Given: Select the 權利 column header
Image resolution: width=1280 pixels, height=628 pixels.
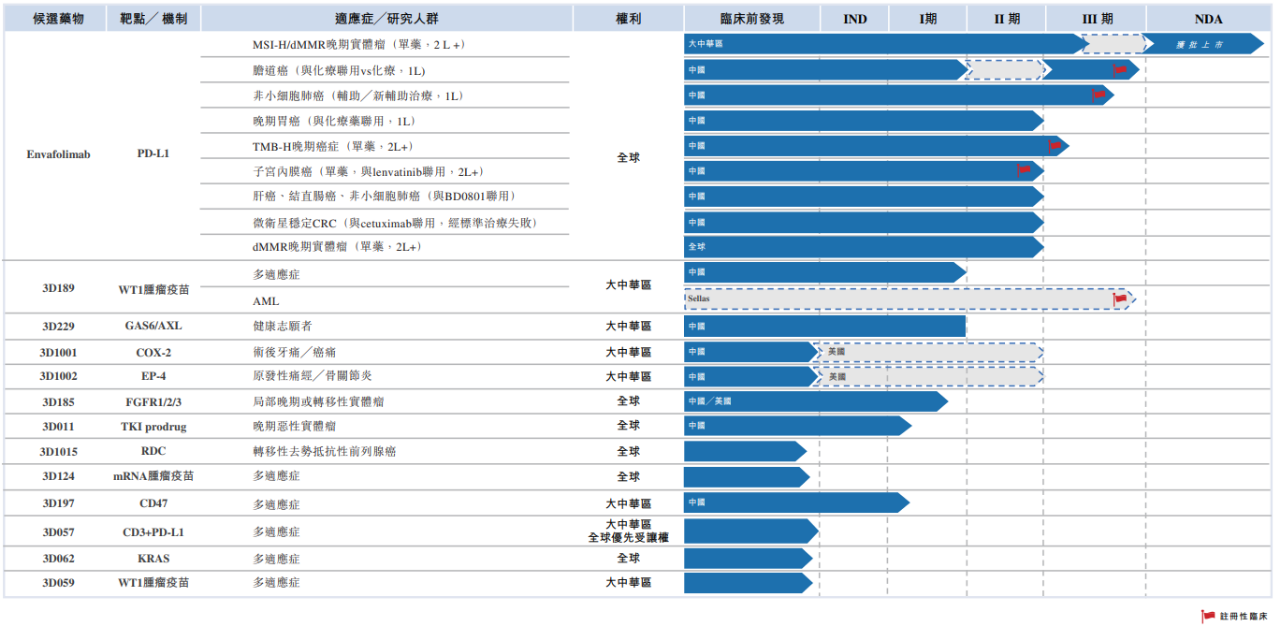Looking at the screenshot, I should coord(628,19).
